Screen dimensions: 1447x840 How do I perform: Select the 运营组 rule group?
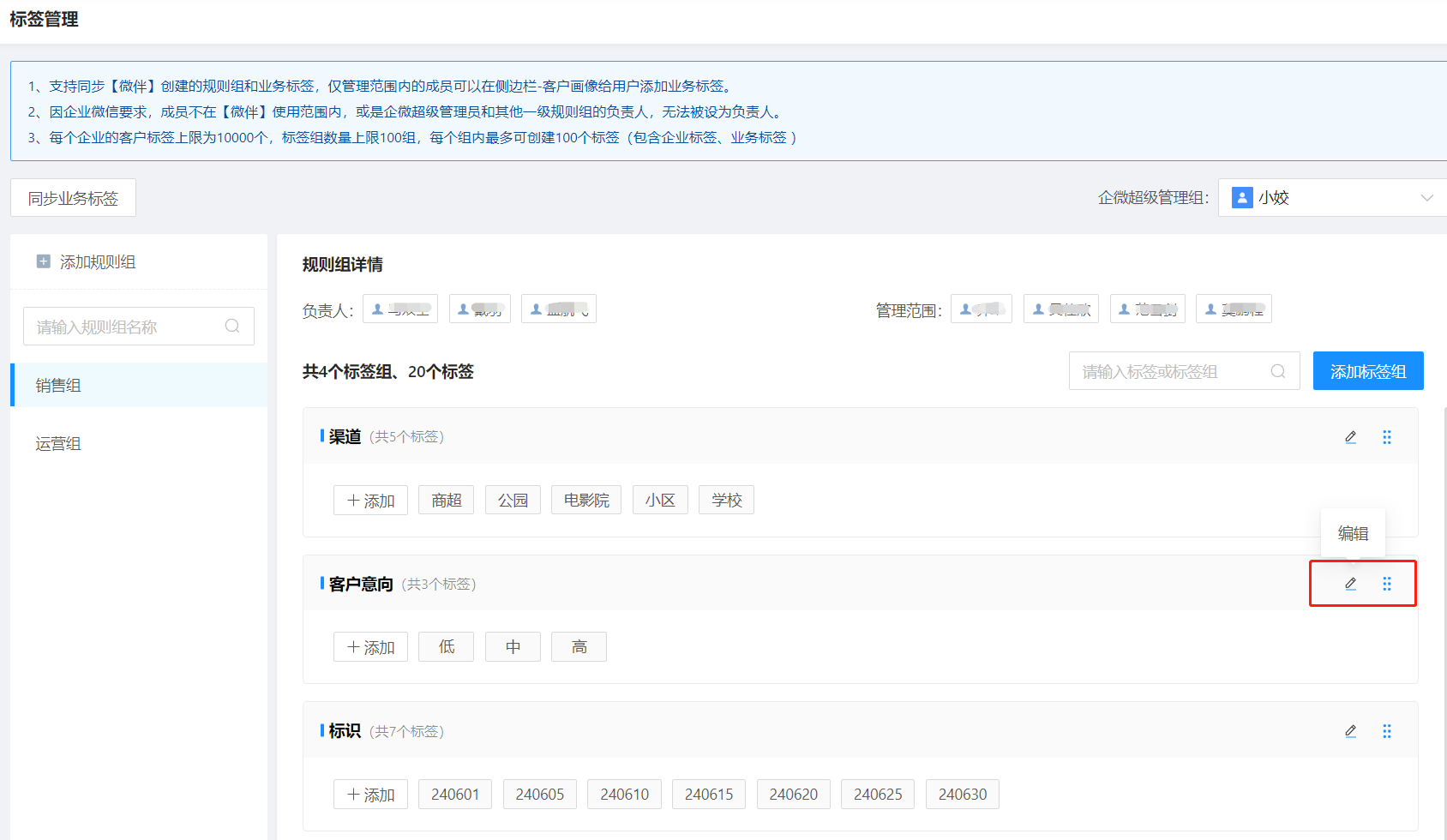click(x=58, y=444)
